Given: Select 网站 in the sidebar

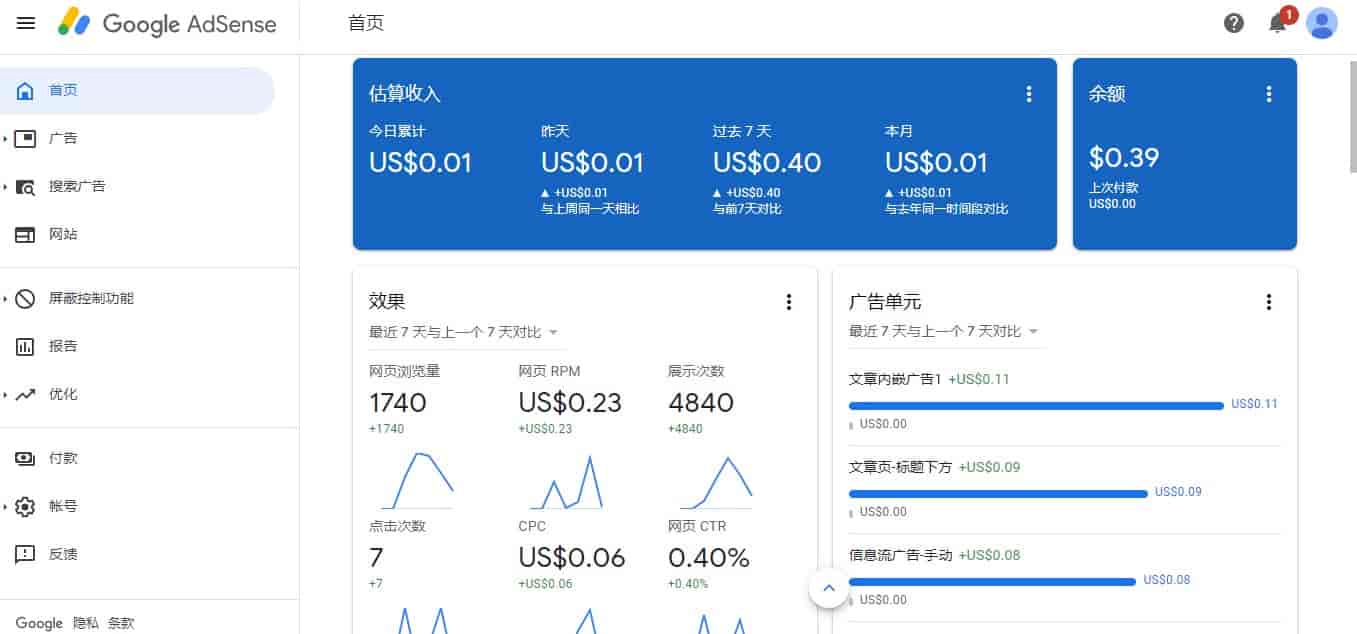Looking at the screenshot, I should tap(62, 234).
